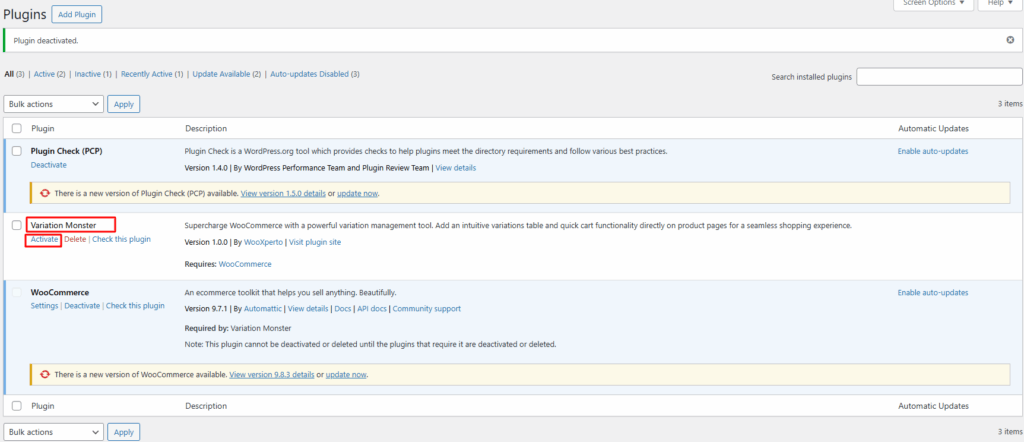Open the Visit plugin site link

(x=315, y=242)
